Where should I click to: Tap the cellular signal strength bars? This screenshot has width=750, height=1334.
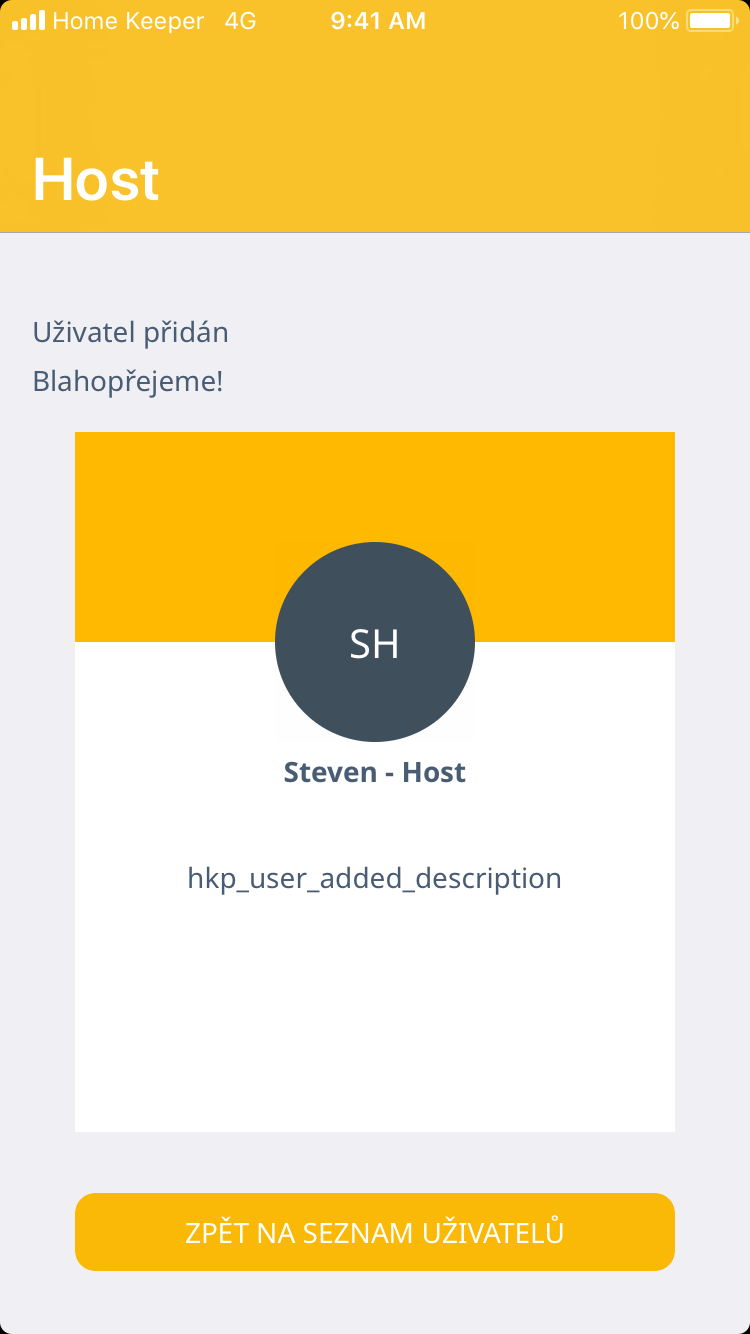(x=28, y=21)
